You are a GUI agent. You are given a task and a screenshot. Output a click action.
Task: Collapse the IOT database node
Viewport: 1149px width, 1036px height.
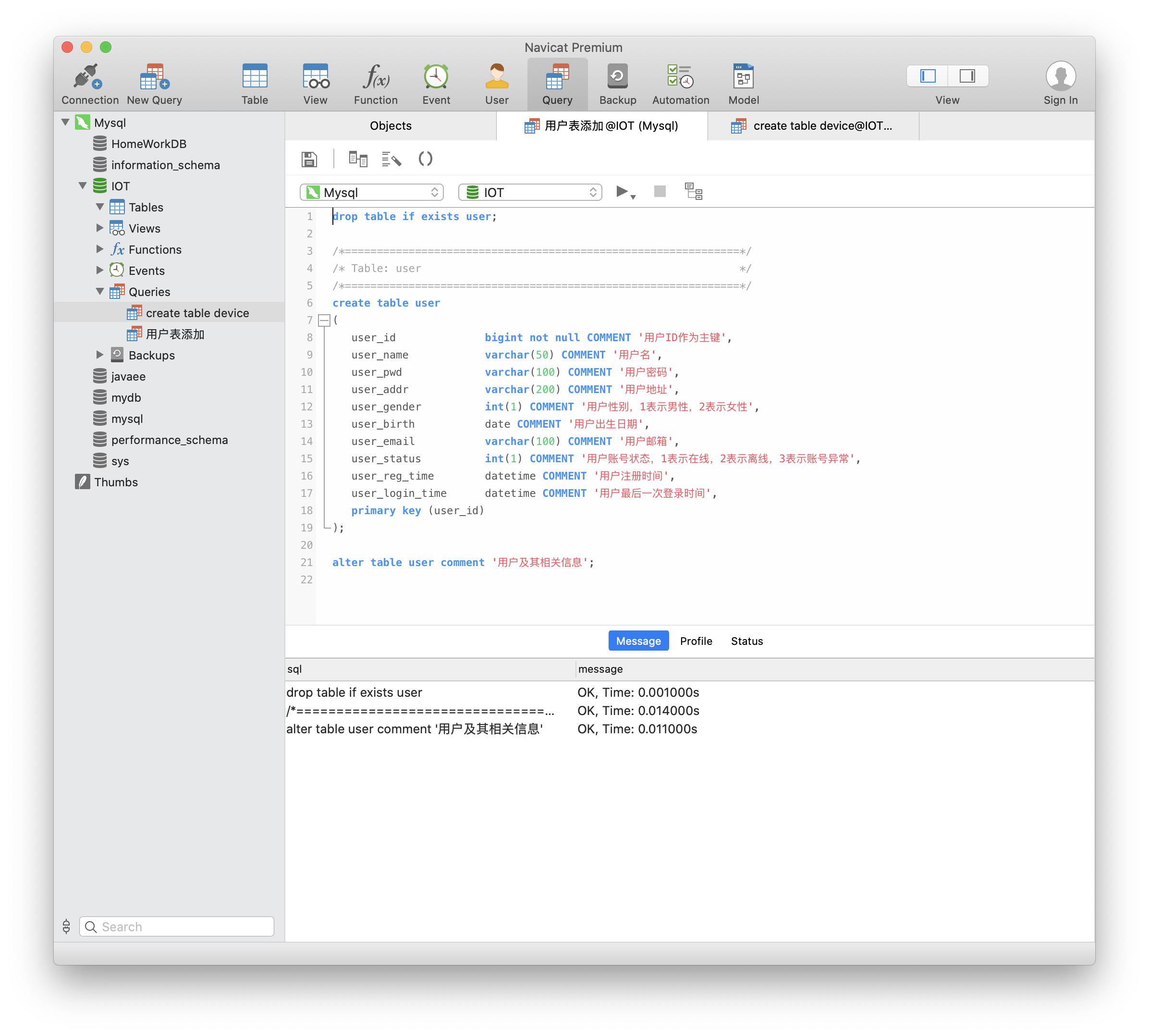tap(83, 185)
